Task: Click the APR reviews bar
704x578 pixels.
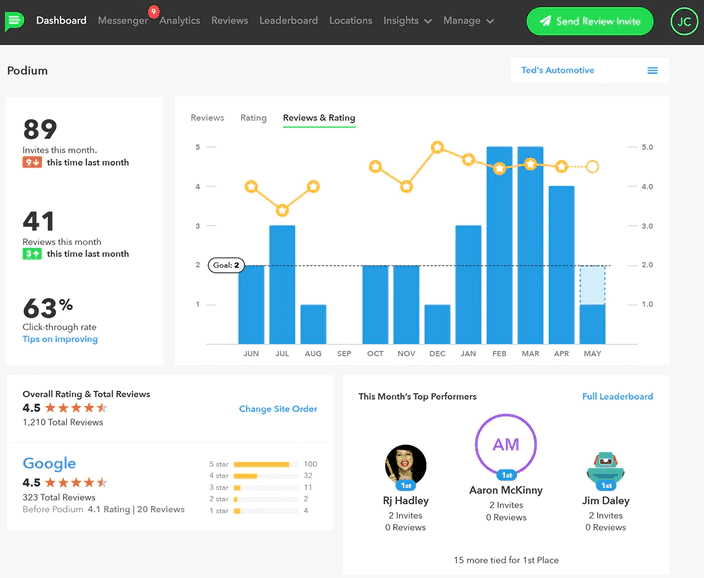Action: point(561,265)
